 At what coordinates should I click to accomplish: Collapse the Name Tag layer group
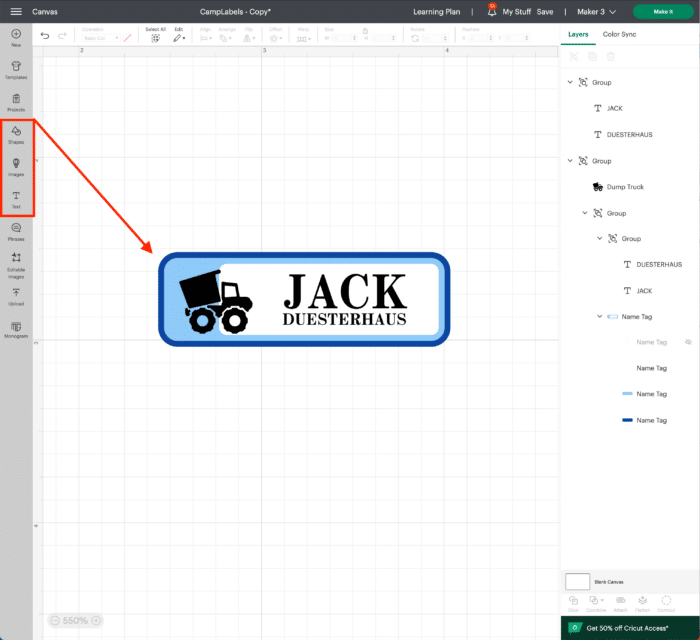[600, 316]
